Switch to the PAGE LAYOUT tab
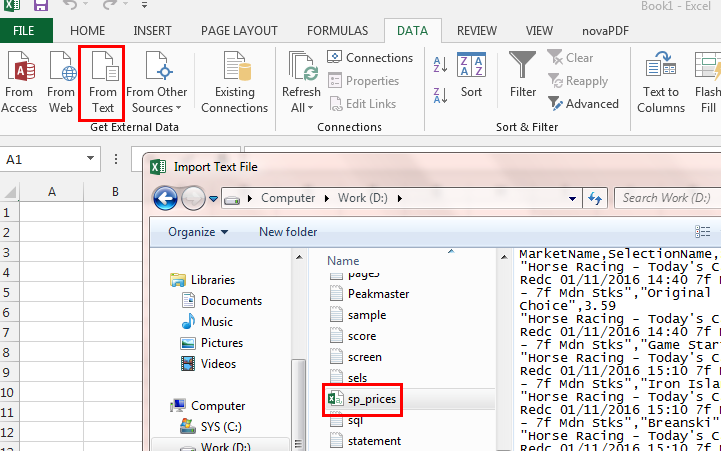This screenshot has height=451, width=721. click(239, 31)
